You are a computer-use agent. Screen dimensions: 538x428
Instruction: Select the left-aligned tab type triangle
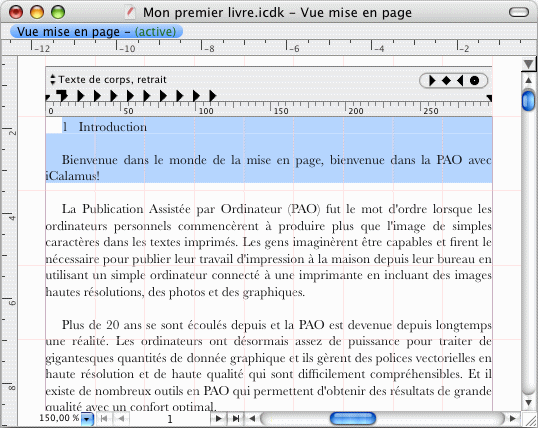point(432,81)
